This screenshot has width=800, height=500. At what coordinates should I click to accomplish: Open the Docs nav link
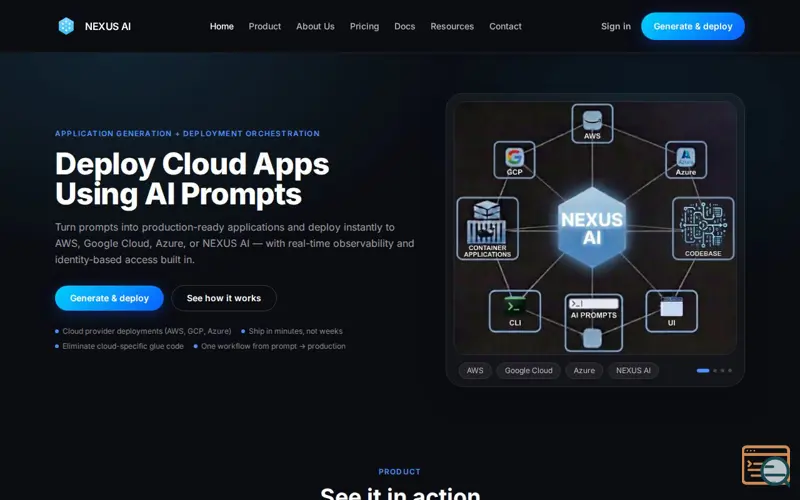coord(405,27)
